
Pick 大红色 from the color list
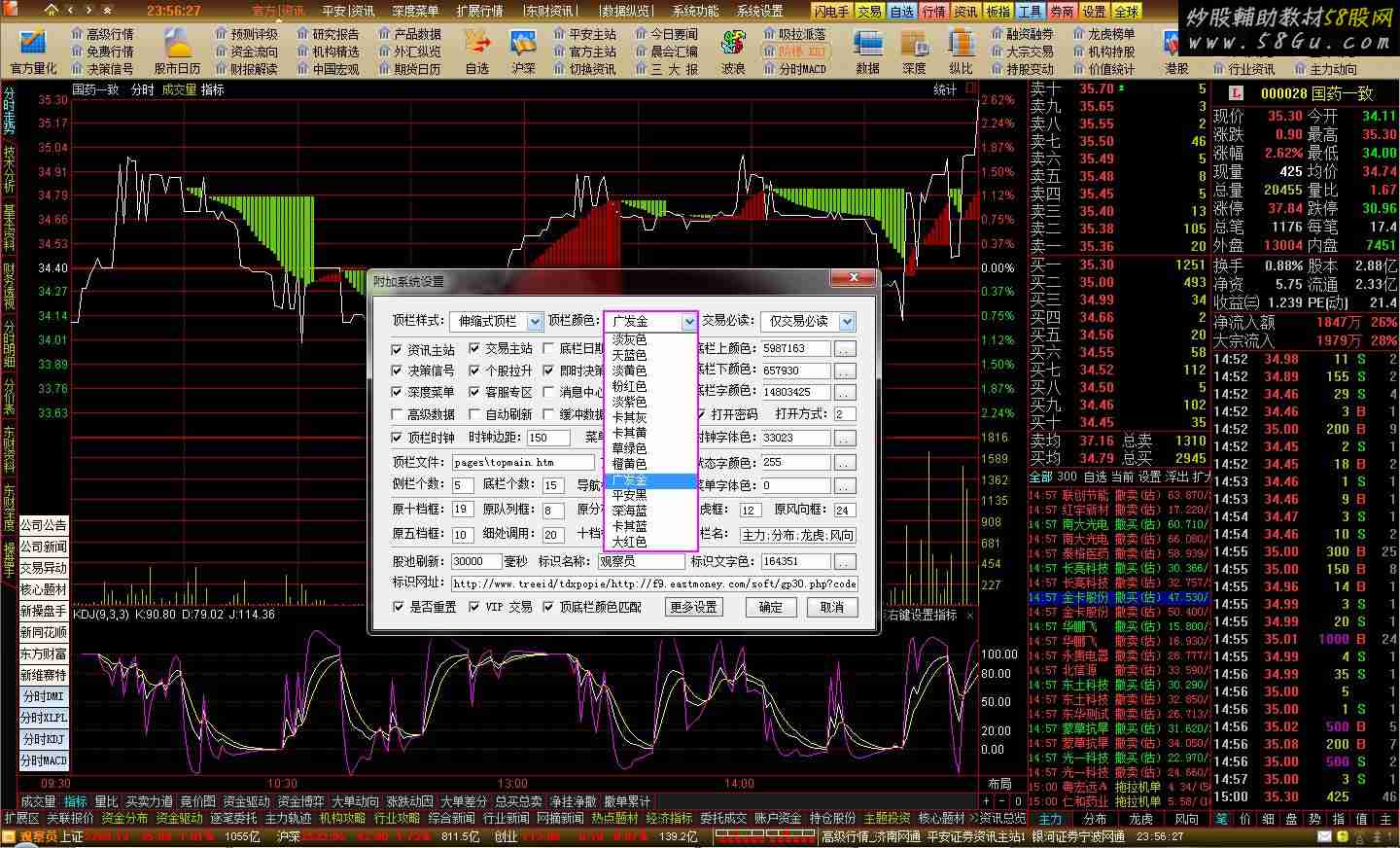pos(650,542)
